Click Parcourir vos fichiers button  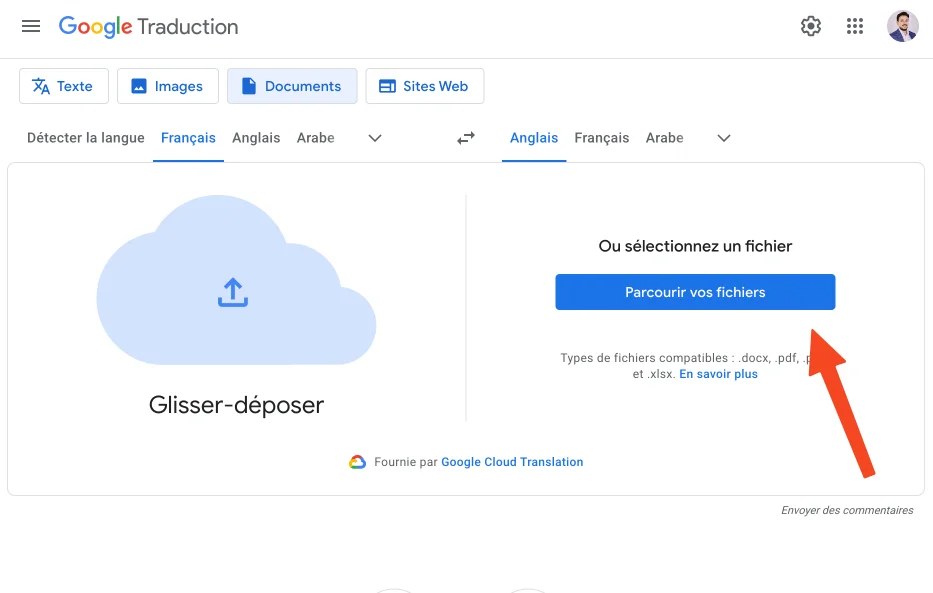click(x=695, y=292)
